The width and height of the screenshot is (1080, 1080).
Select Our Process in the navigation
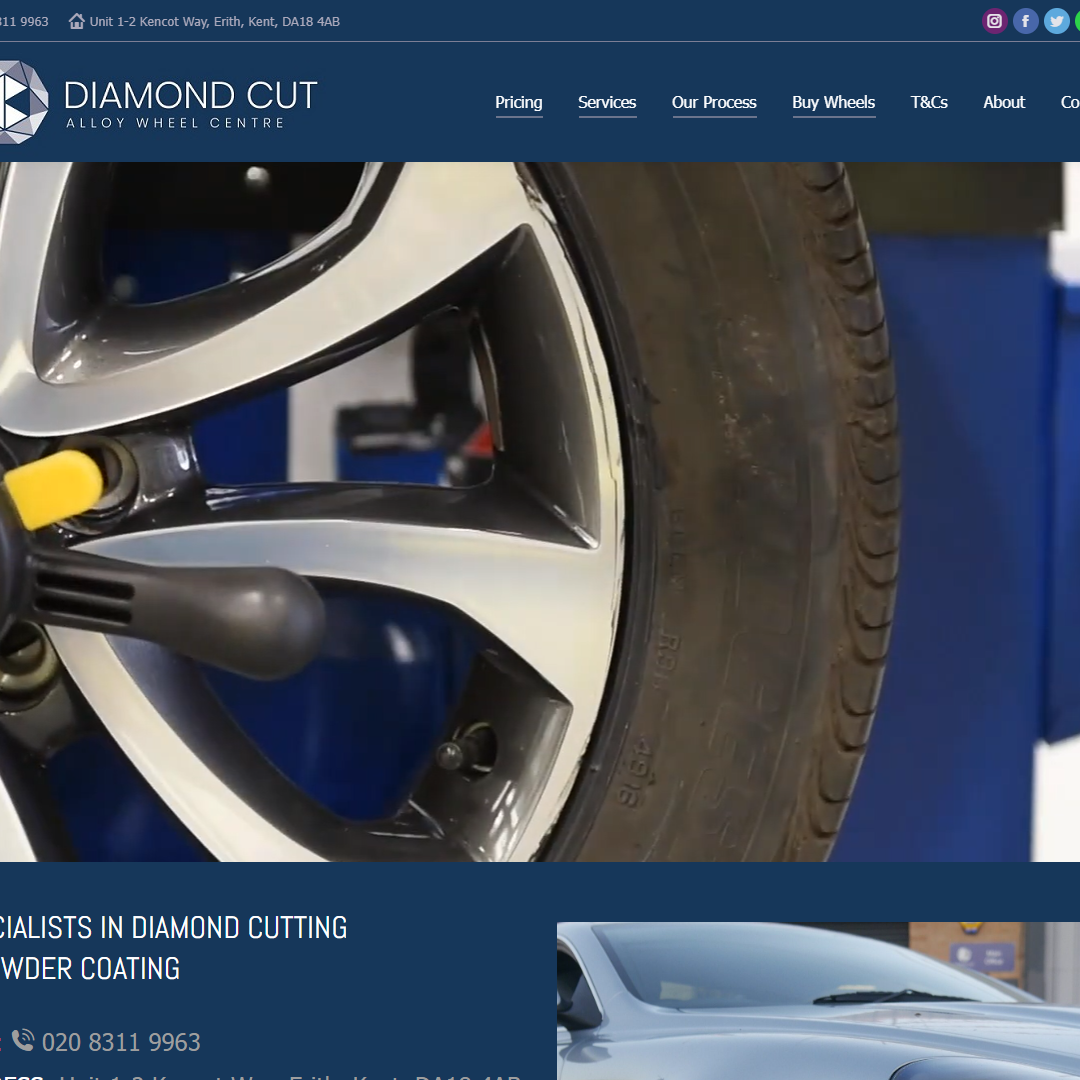click(714, 102)
